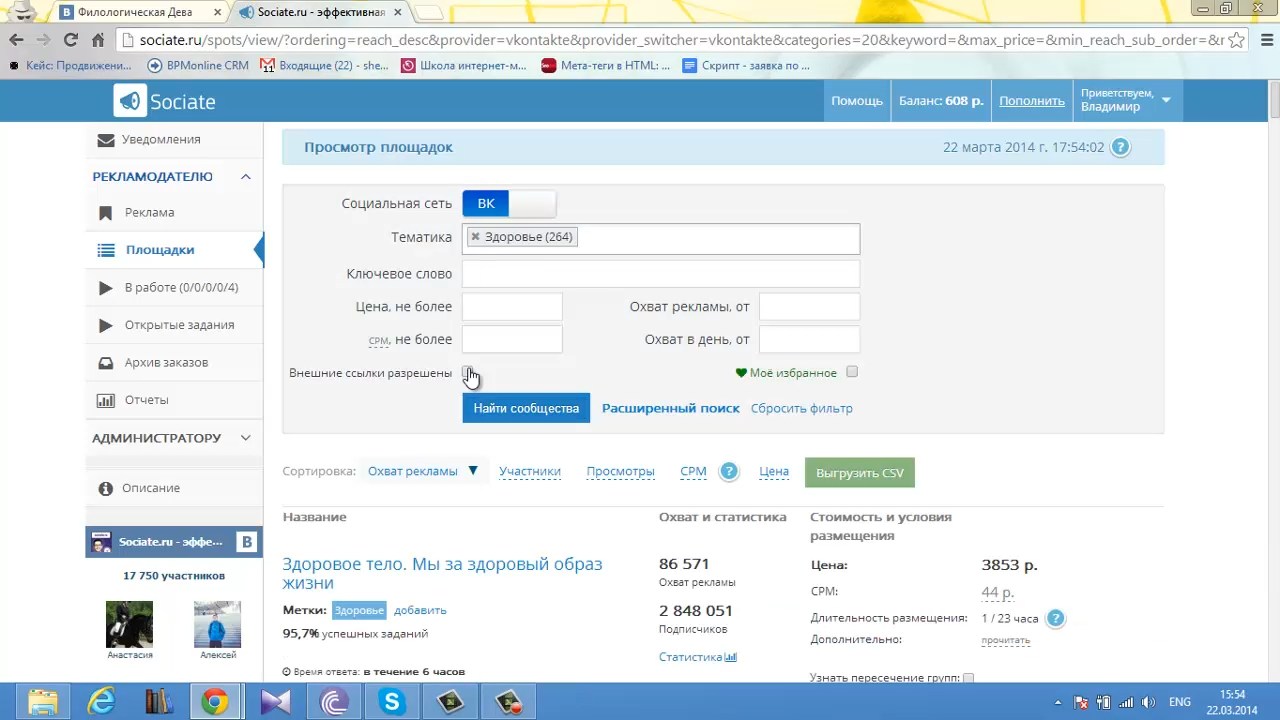This screenshot has width=1280, height=720.
Task: Click the Sociate megaphone logo icon
Action: (130, 101)
